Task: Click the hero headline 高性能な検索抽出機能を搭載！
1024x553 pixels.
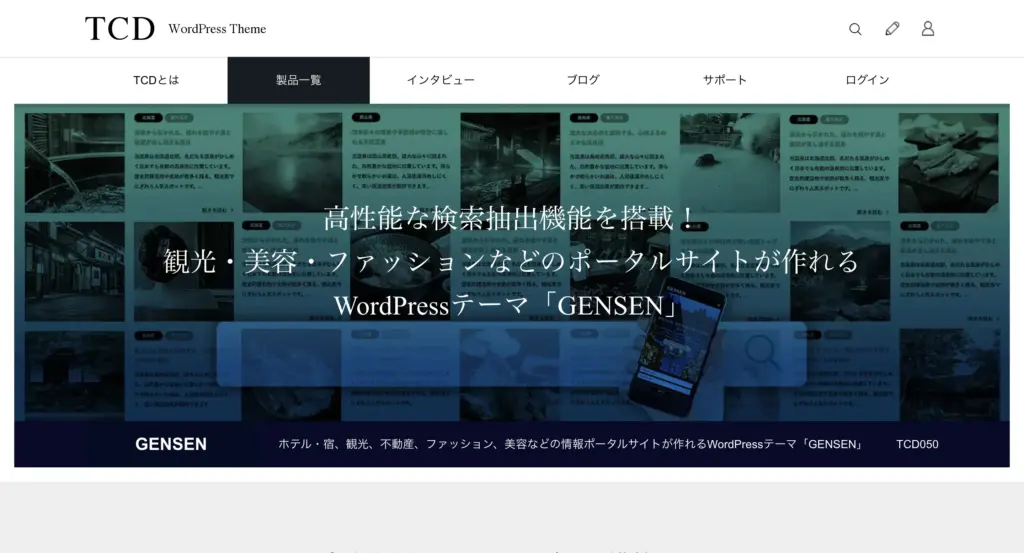Action: (x=511, y=218)
